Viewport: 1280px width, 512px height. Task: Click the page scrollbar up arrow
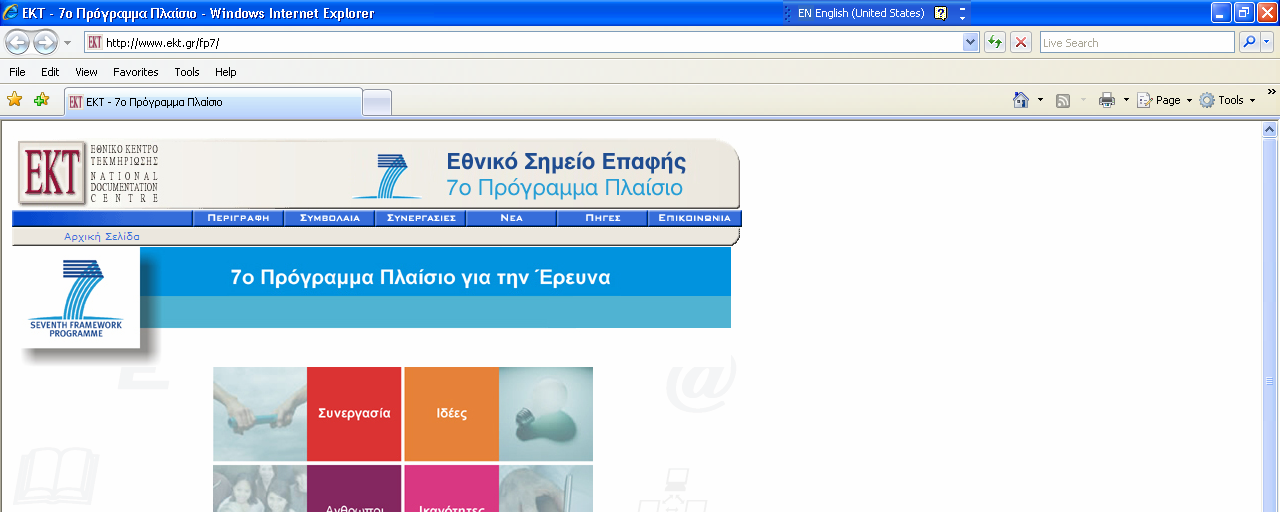1270,129
